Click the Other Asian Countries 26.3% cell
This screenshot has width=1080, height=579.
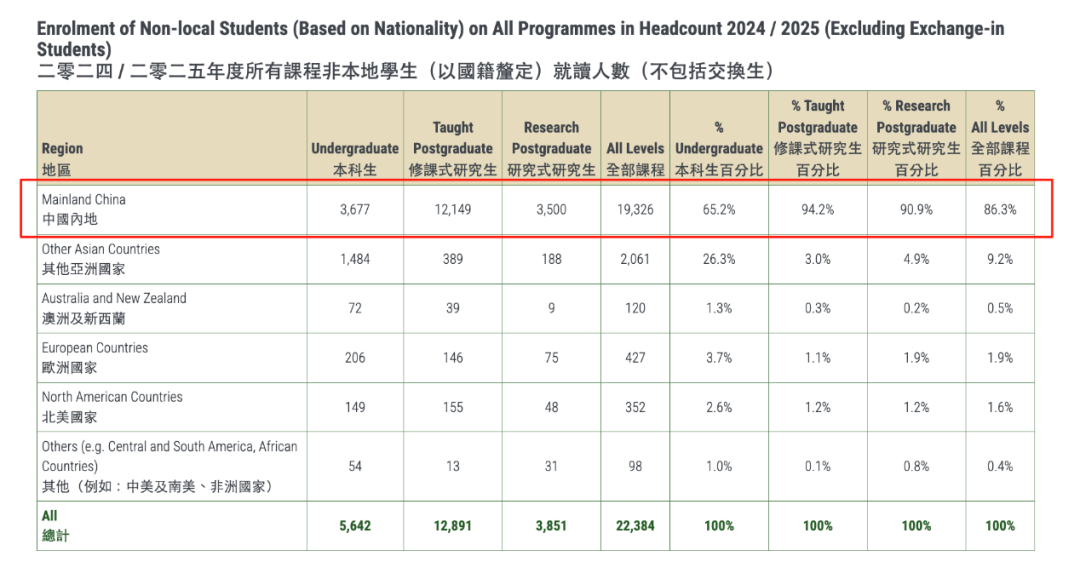coord(718,259)
